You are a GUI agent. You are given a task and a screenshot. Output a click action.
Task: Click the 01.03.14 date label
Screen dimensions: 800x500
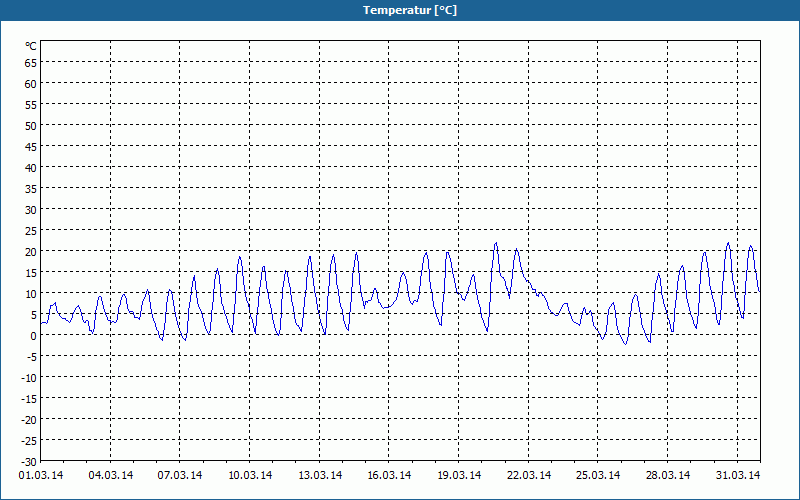coord(41,475)
